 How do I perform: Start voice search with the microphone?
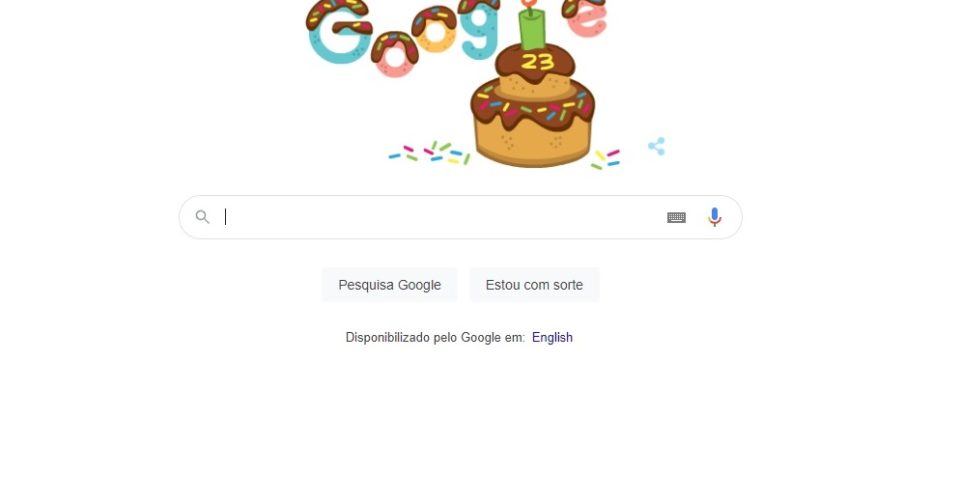(714, 217)
